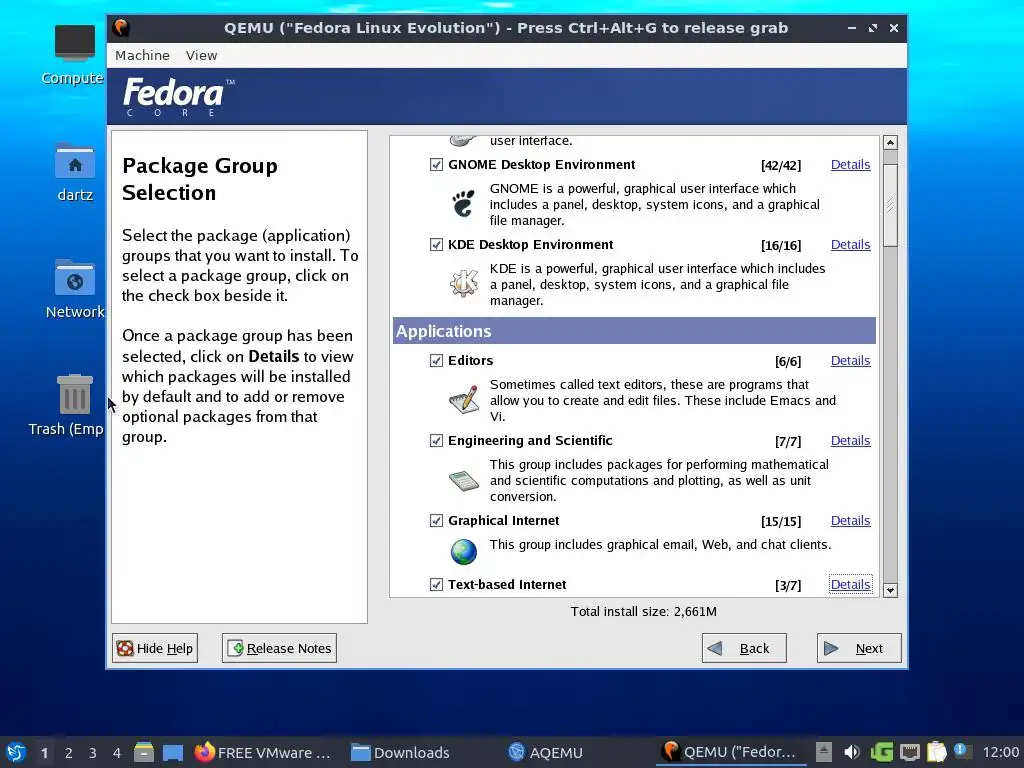
Task: Click the Text-based Internet [3/7] count
Action: click(788, 585)
